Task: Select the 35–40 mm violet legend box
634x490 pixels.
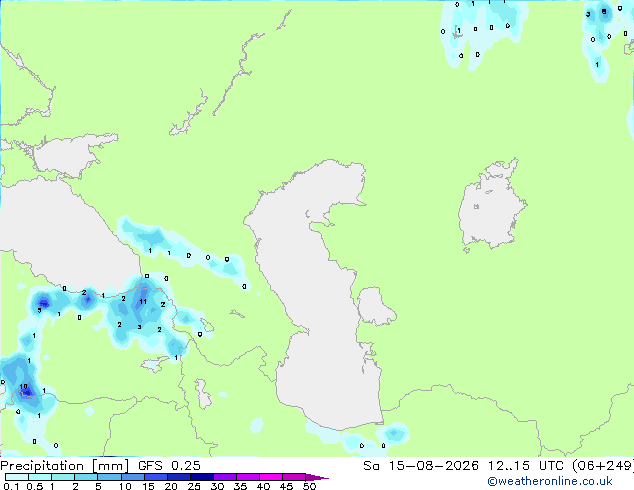Action: pyautogui.click(x=248, y=477)
